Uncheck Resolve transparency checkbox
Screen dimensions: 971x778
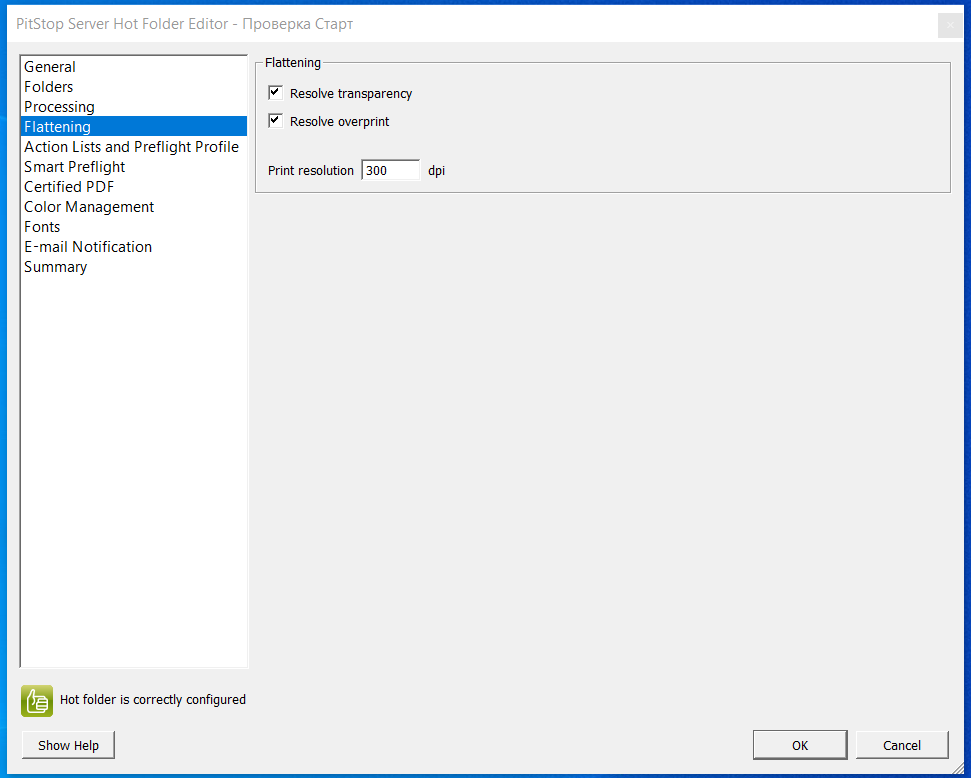(x=276, y=93)
